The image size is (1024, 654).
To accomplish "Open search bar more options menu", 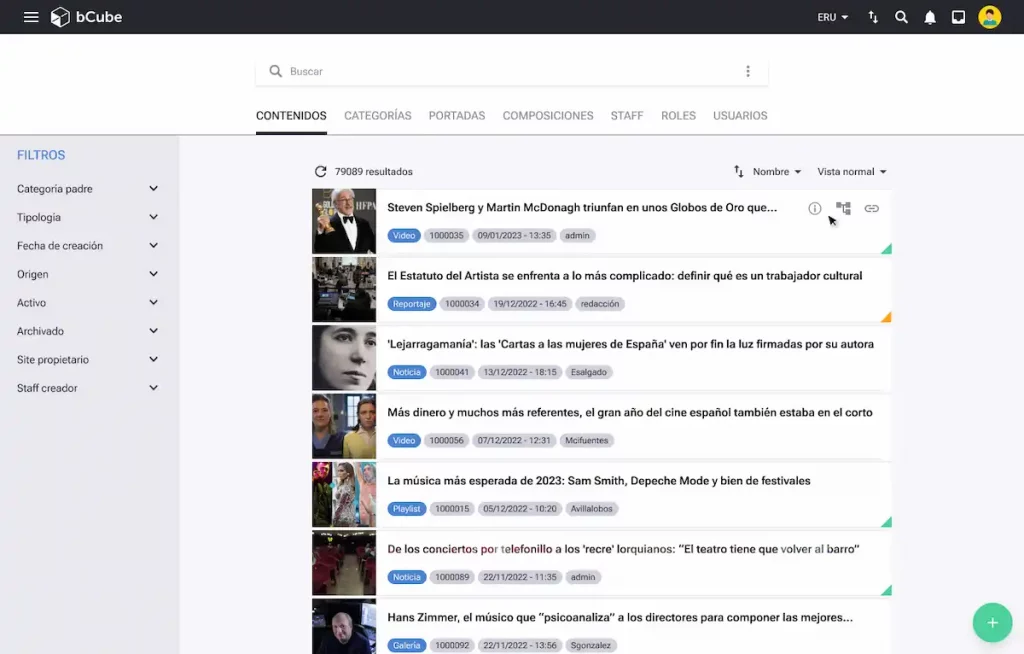I will click(x=747, y=71).
